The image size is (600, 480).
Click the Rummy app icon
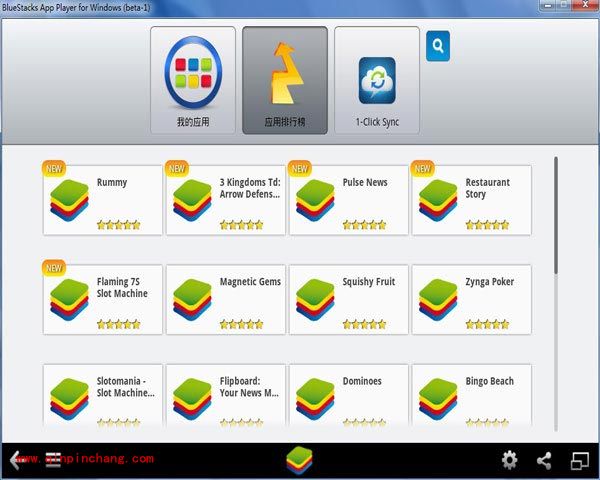click(x=69, y=200)
